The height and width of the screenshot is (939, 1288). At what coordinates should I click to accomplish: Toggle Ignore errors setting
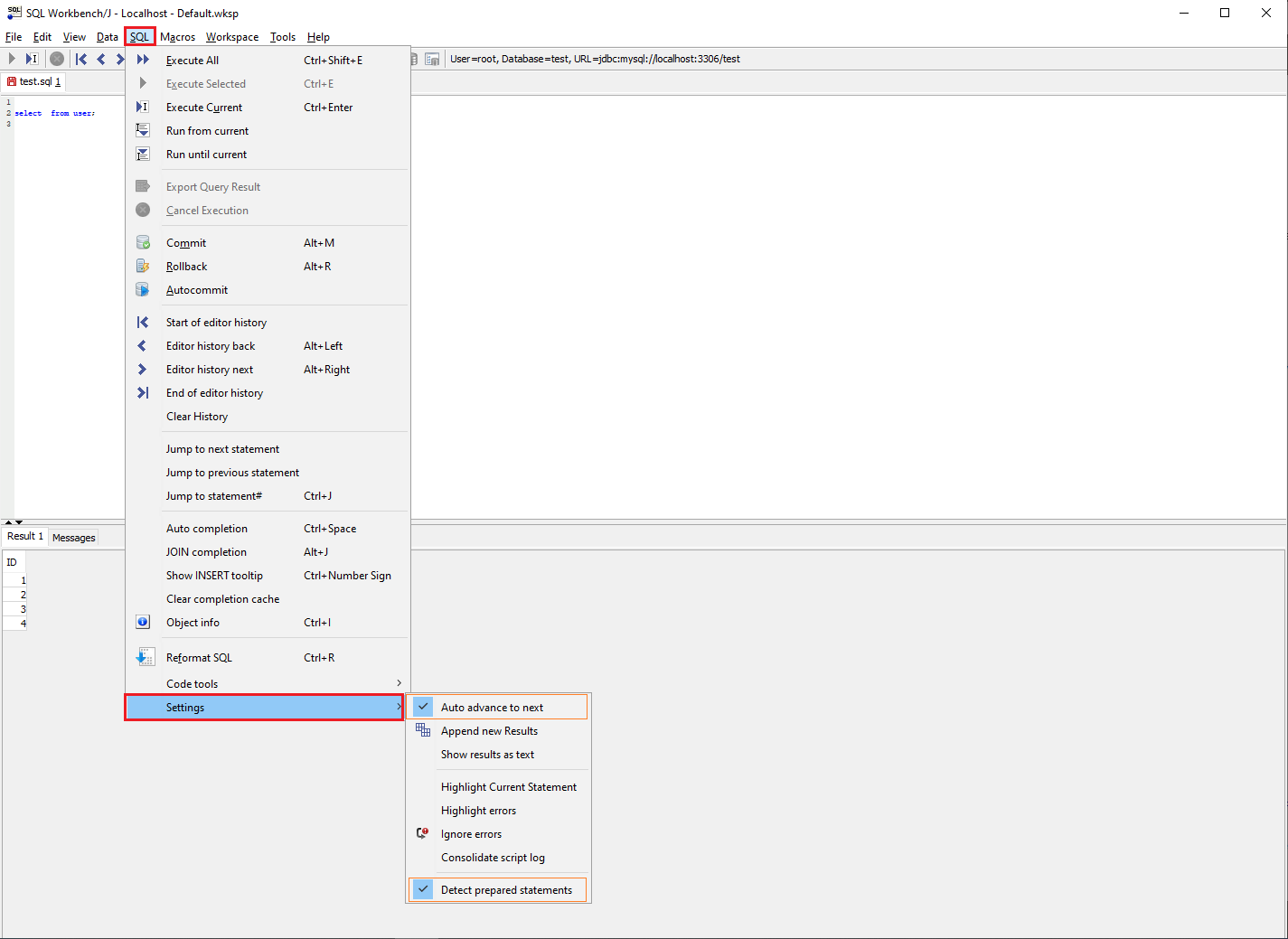(498, 833)
